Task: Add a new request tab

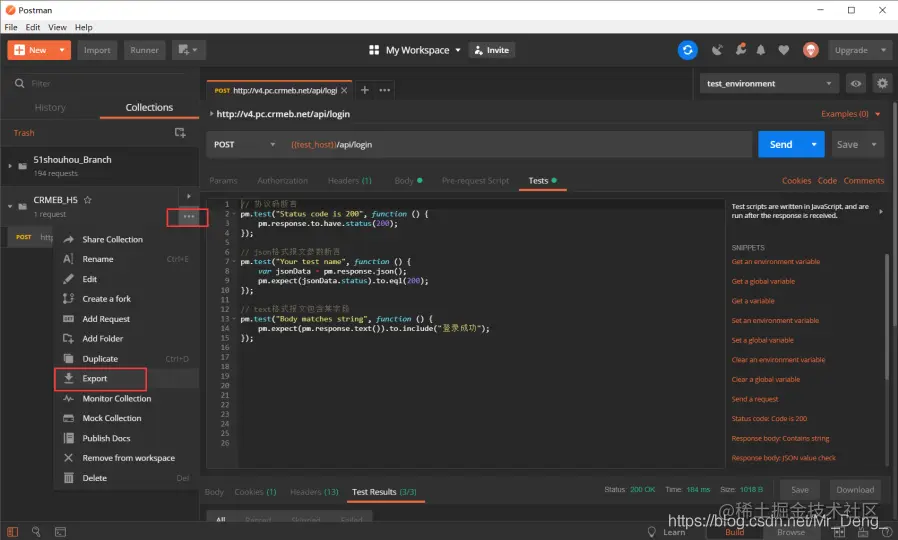Action: click(x=364, y=90)
